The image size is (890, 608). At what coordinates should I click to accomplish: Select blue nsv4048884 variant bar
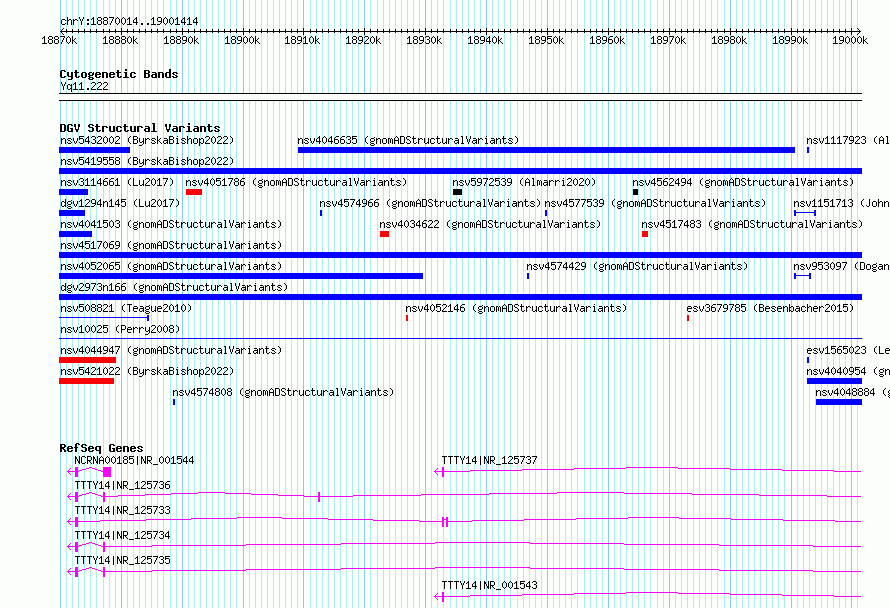click(839, 402)
